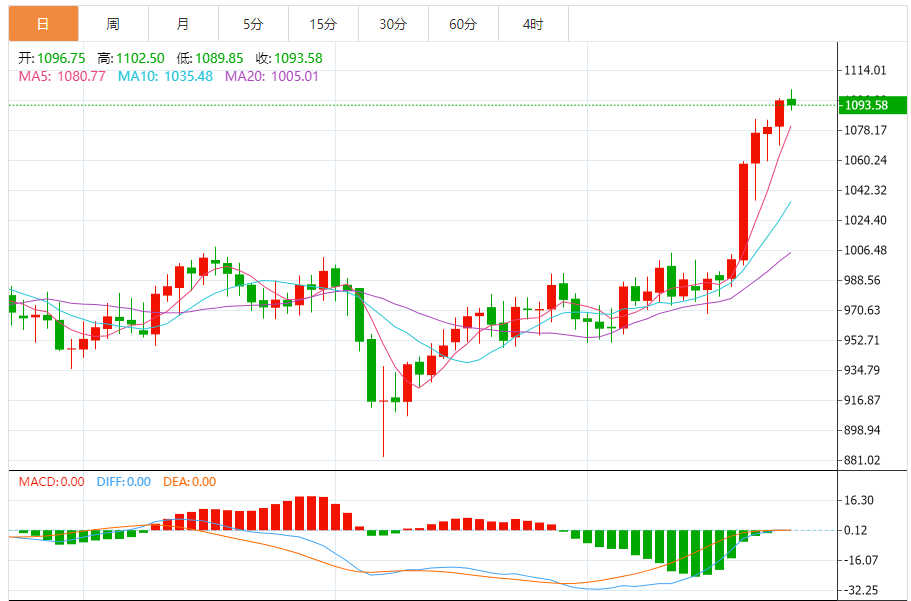The height and width of the screenshot is (601, 911).
Task: Switch to the 月 monthly tab
Action: pos(184,24)
